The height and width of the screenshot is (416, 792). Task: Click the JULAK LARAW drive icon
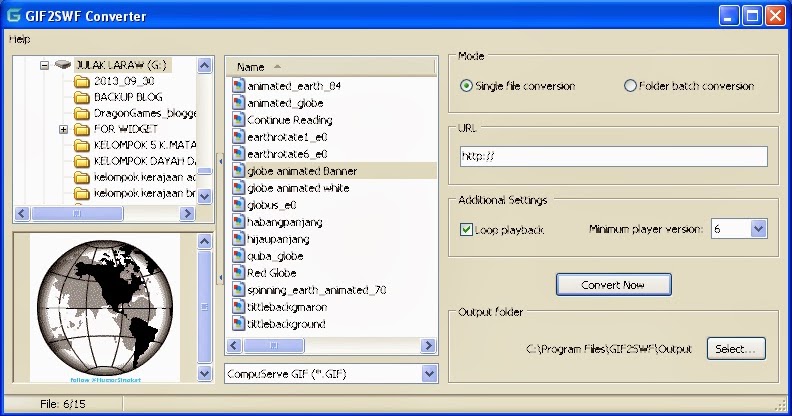pyautogui.click(x=63, y=65)
